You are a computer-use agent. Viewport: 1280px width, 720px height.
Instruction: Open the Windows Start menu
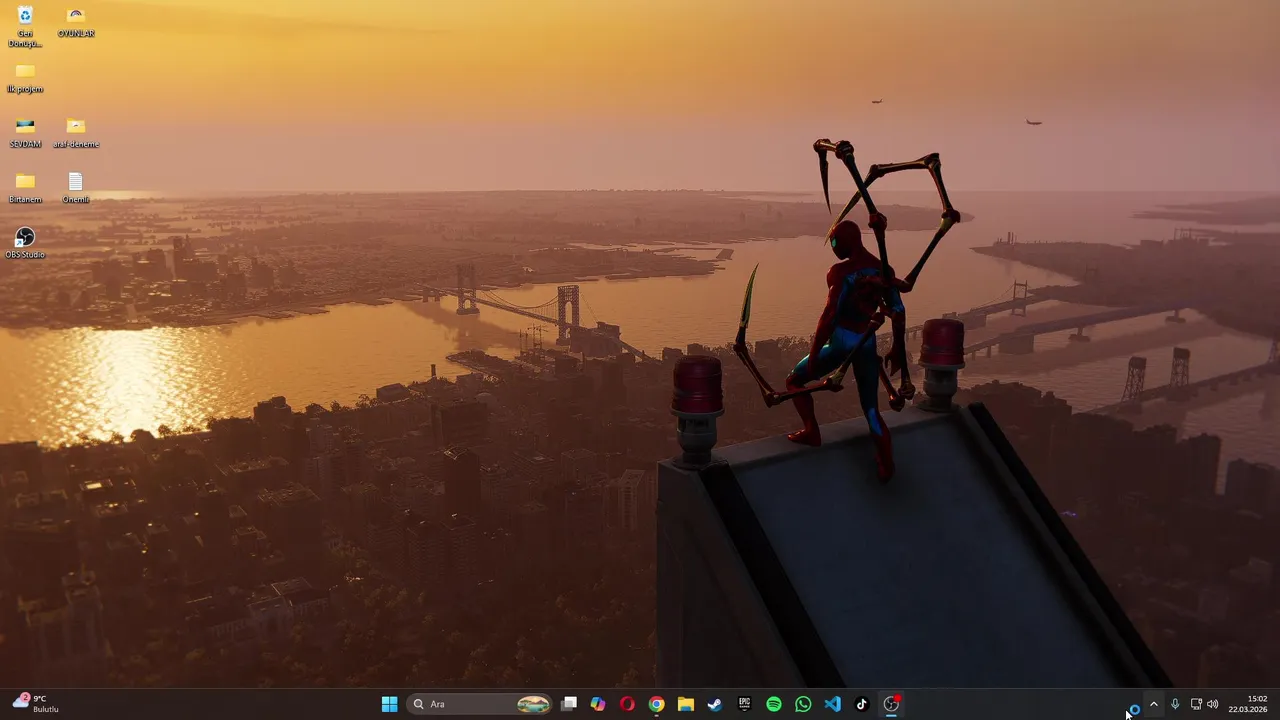click(389, 704)
